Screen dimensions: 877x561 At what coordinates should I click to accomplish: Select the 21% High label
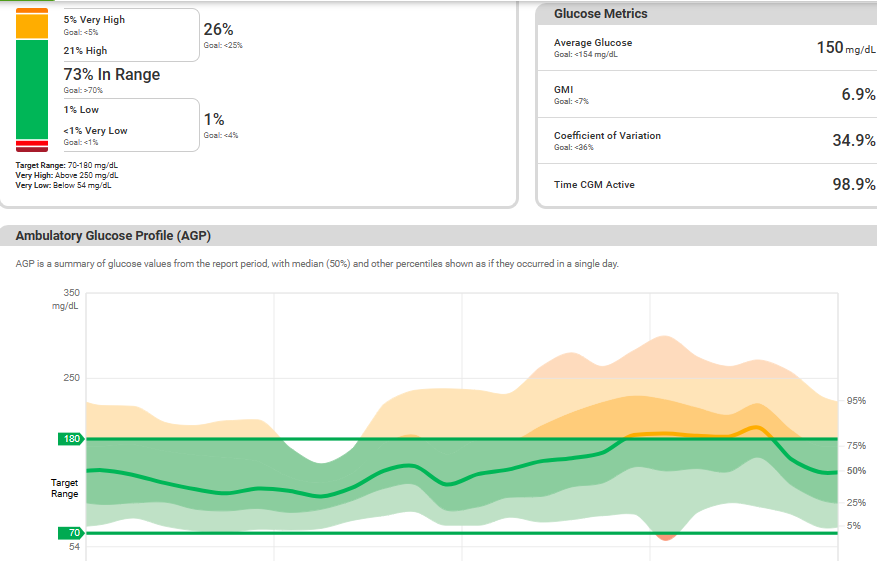point(85,50)
